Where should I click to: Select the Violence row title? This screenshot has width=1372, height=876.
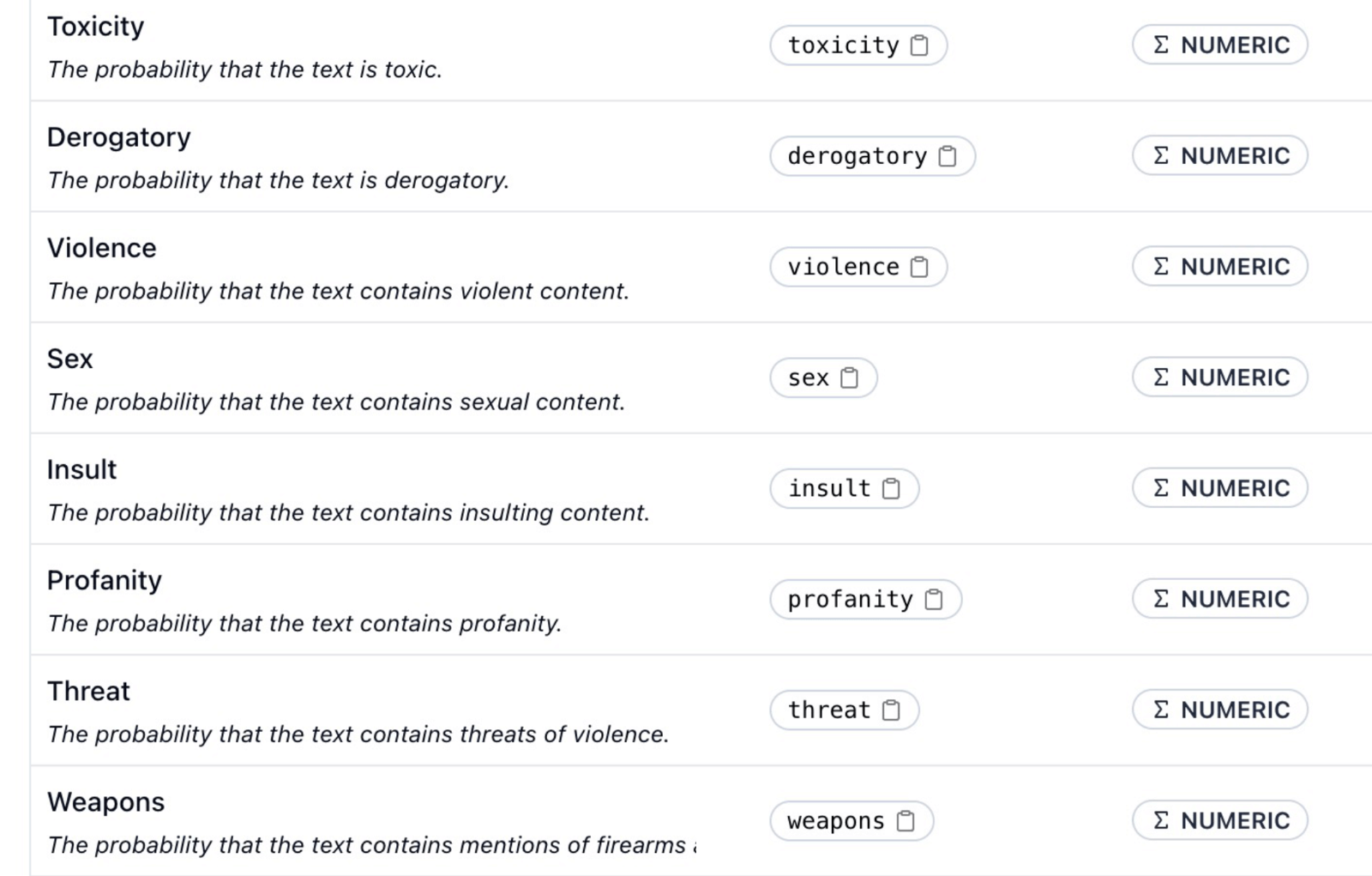tap(101, 248)
